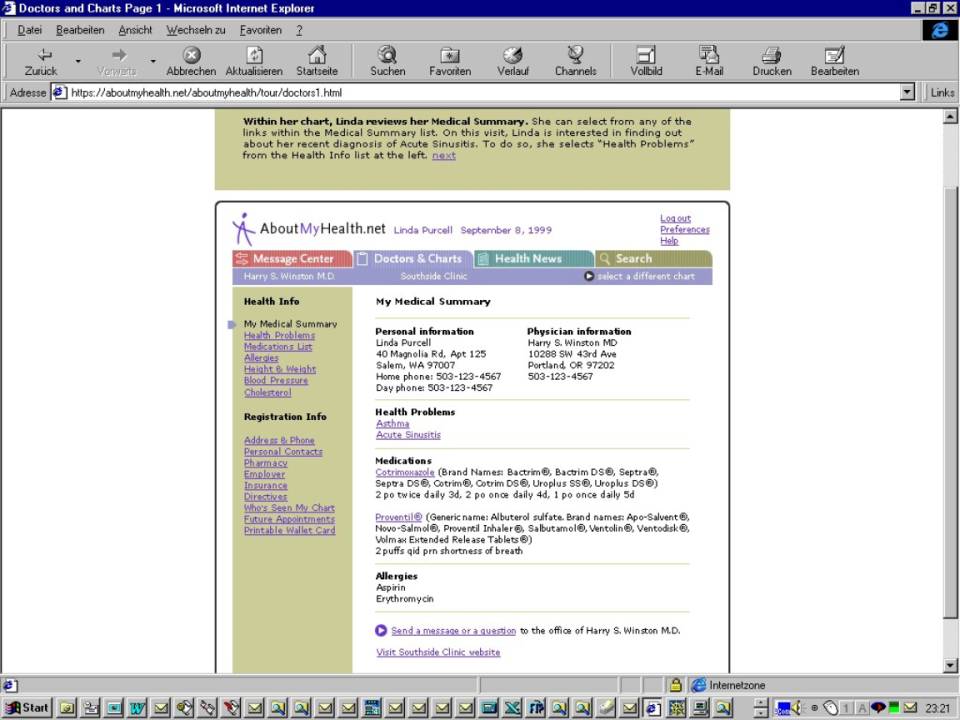Open the E-Mail toolbar icon

[x=709, y=55]
